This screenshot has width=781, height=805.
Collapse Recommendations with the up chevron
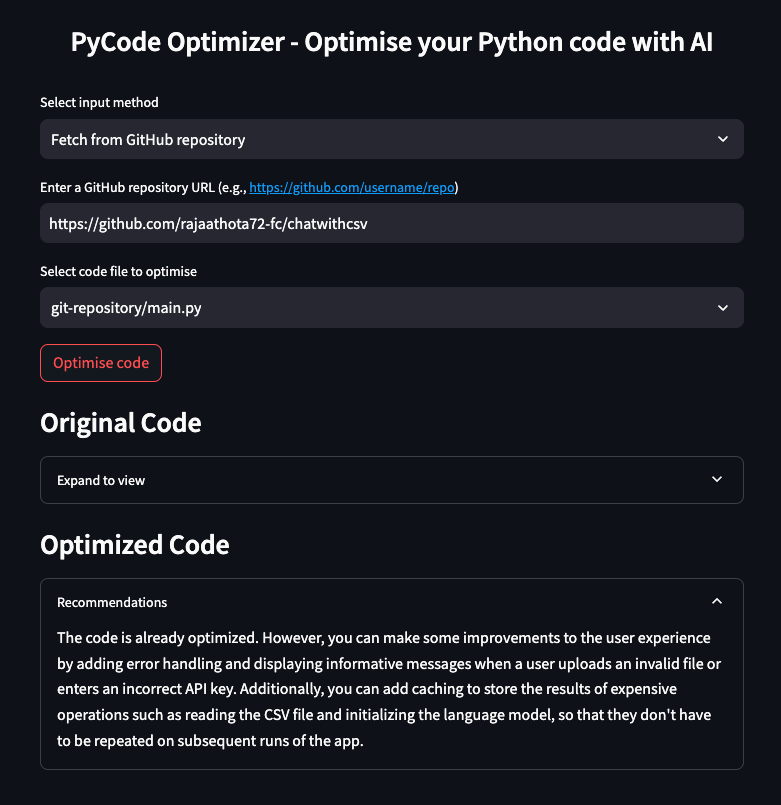[x=717, y=602]
